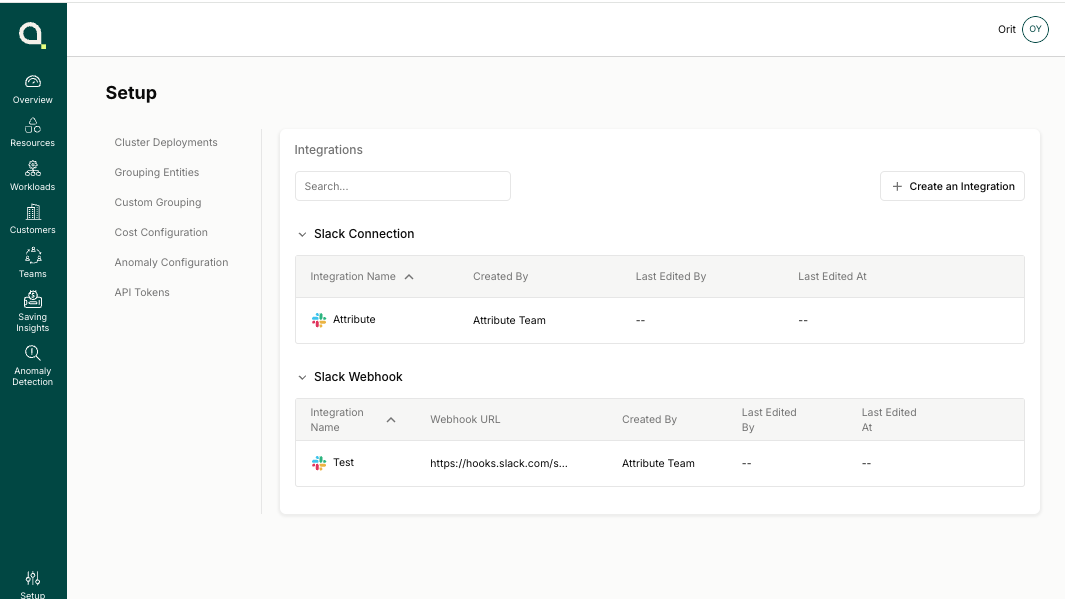
Task: Select the Attribute integration name
Action: [354, 319]
